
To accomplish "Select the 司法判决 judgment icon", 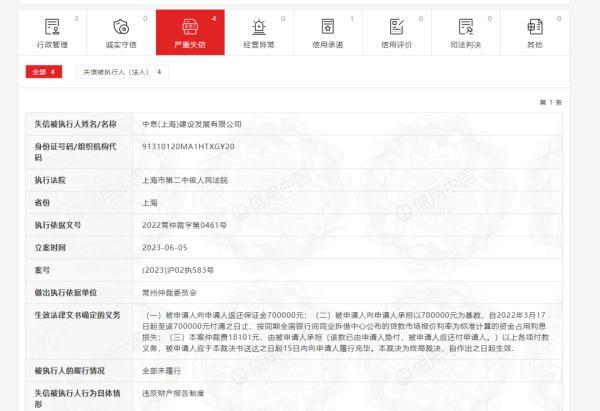I will 466,27.
